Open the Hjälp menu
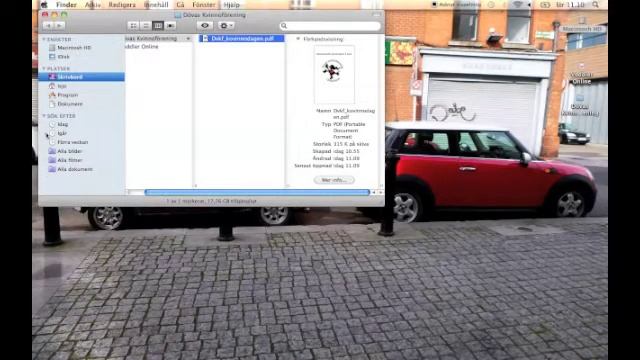Screen dimensions: 640x360 point(231,5)
